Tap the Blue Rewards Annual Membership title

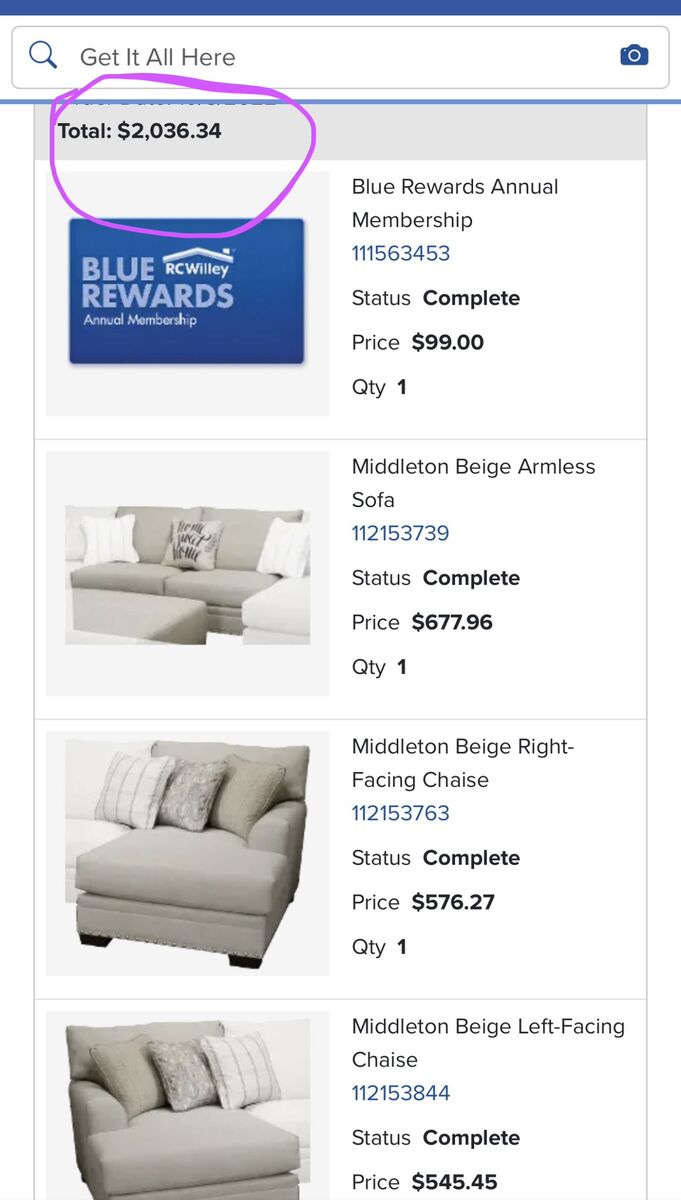pyautogui.click(x=455, y=203)
